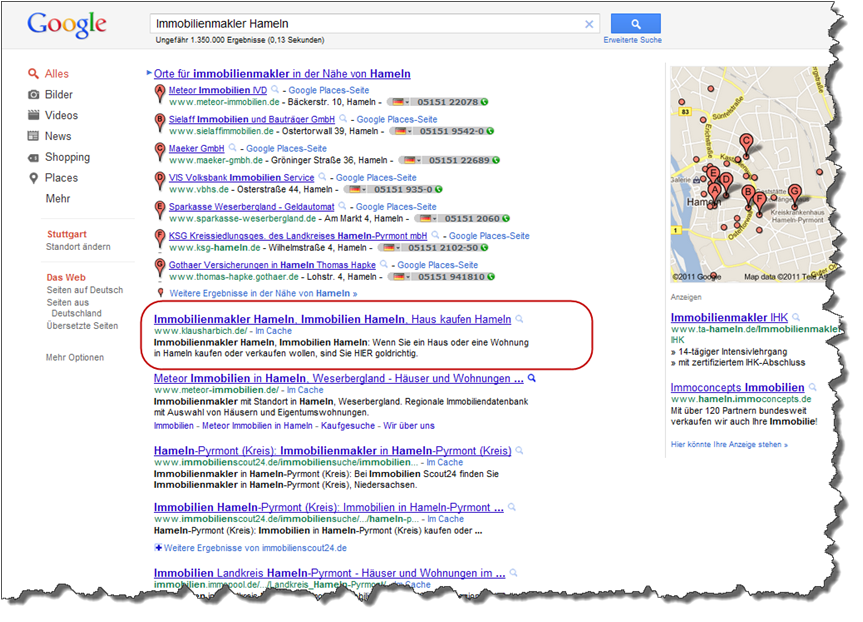This screenshot has height=622, width=863.
Task: Open the flag dropdown for number 05151 9542-0
Action: pyautogui.click(x=402, y=131)
